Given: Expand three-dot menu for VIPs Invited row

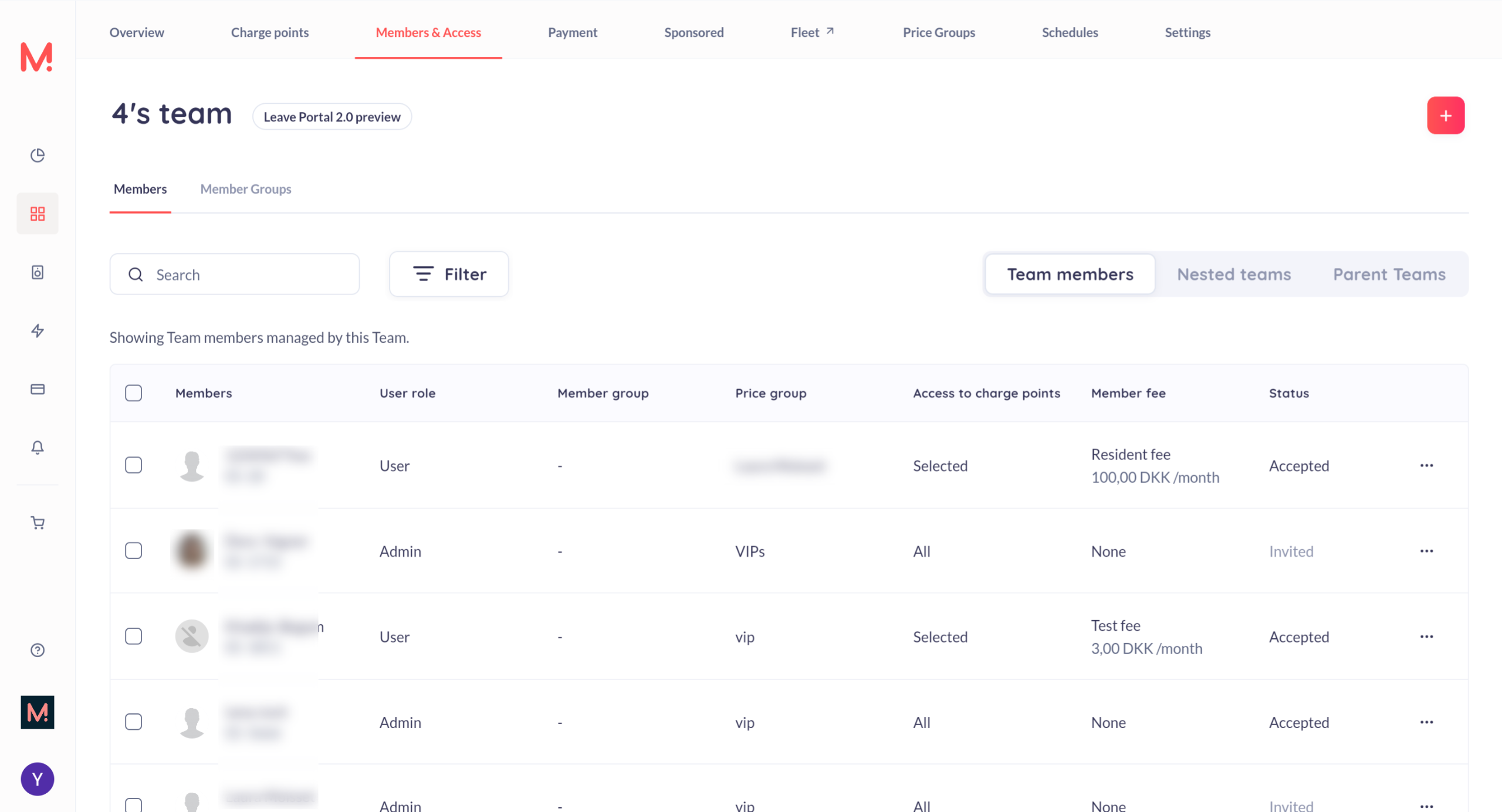Looking at the screenshot, I should coord(1426,551).
